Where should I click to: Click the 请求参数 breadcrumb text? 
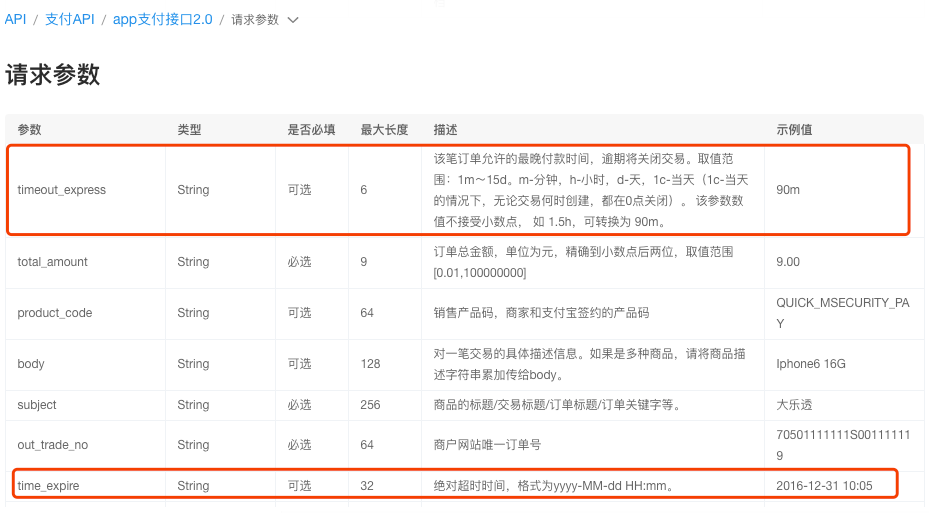coord(255,20)
